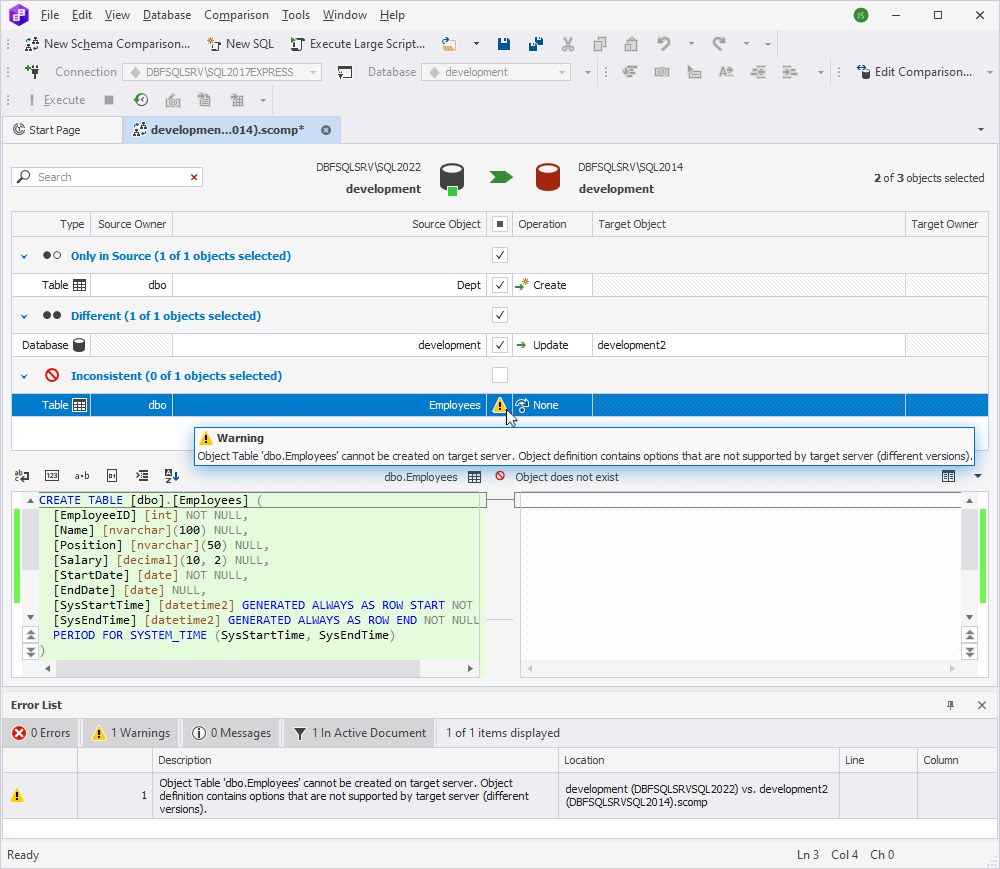Clear the search with red X
1000x869 pixels.
tap(194, 177)
